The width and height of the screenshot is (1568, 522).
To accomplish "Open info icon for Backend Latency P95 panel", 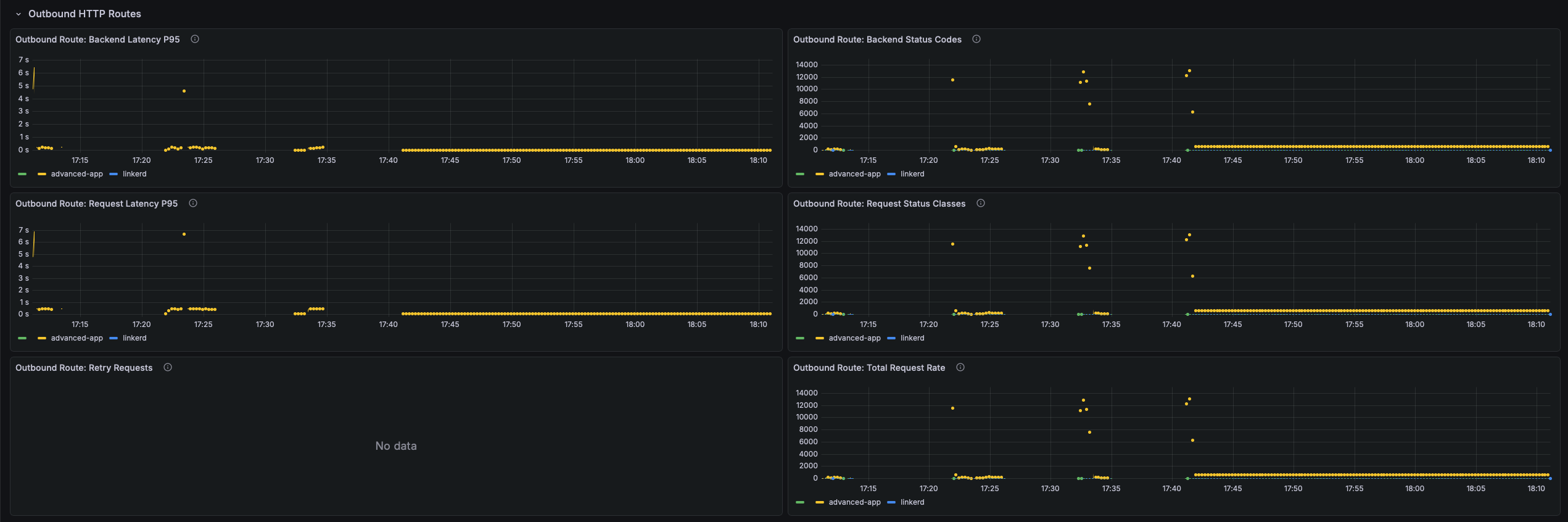I will point(195,39).
